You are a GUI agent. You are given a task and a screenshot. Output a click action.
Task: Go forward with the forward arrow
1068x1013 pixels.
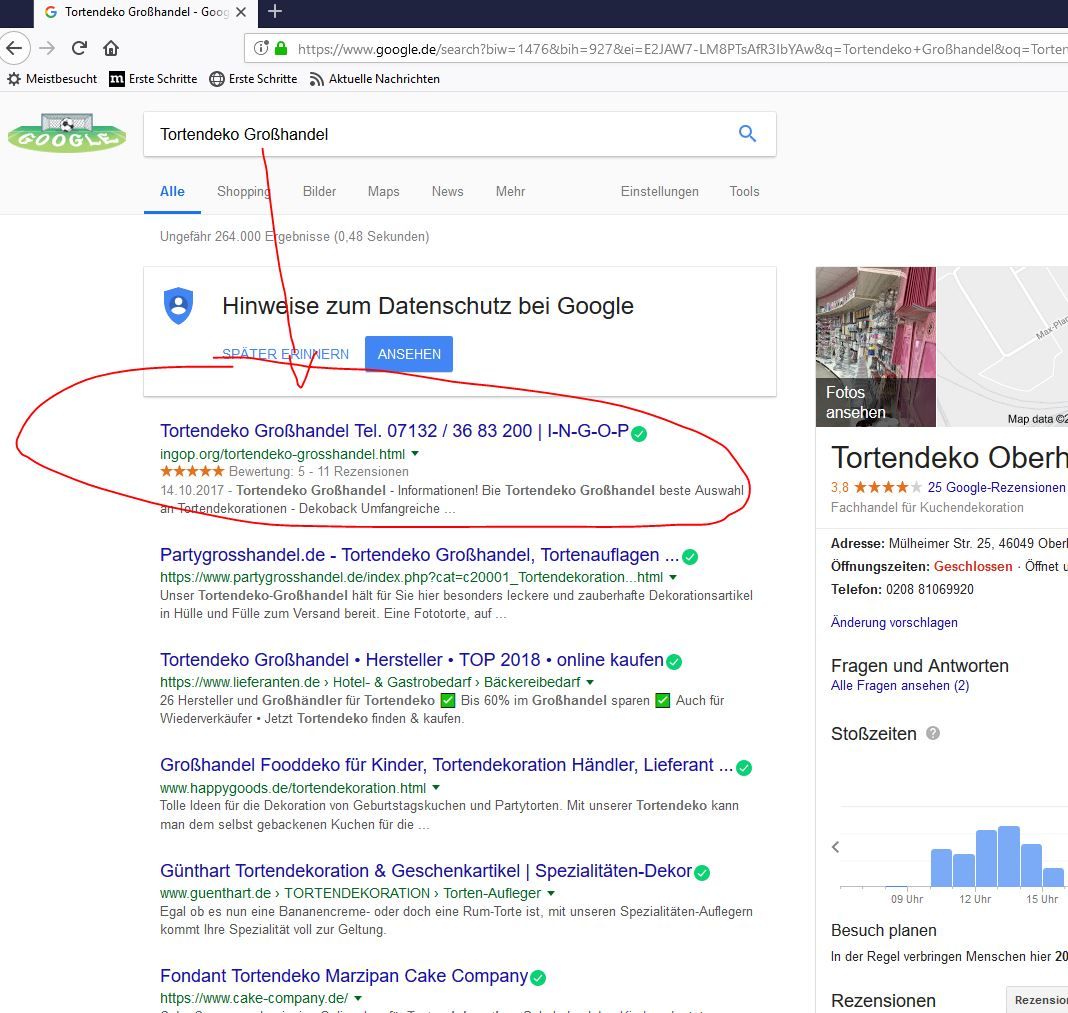tap(46, 48)
